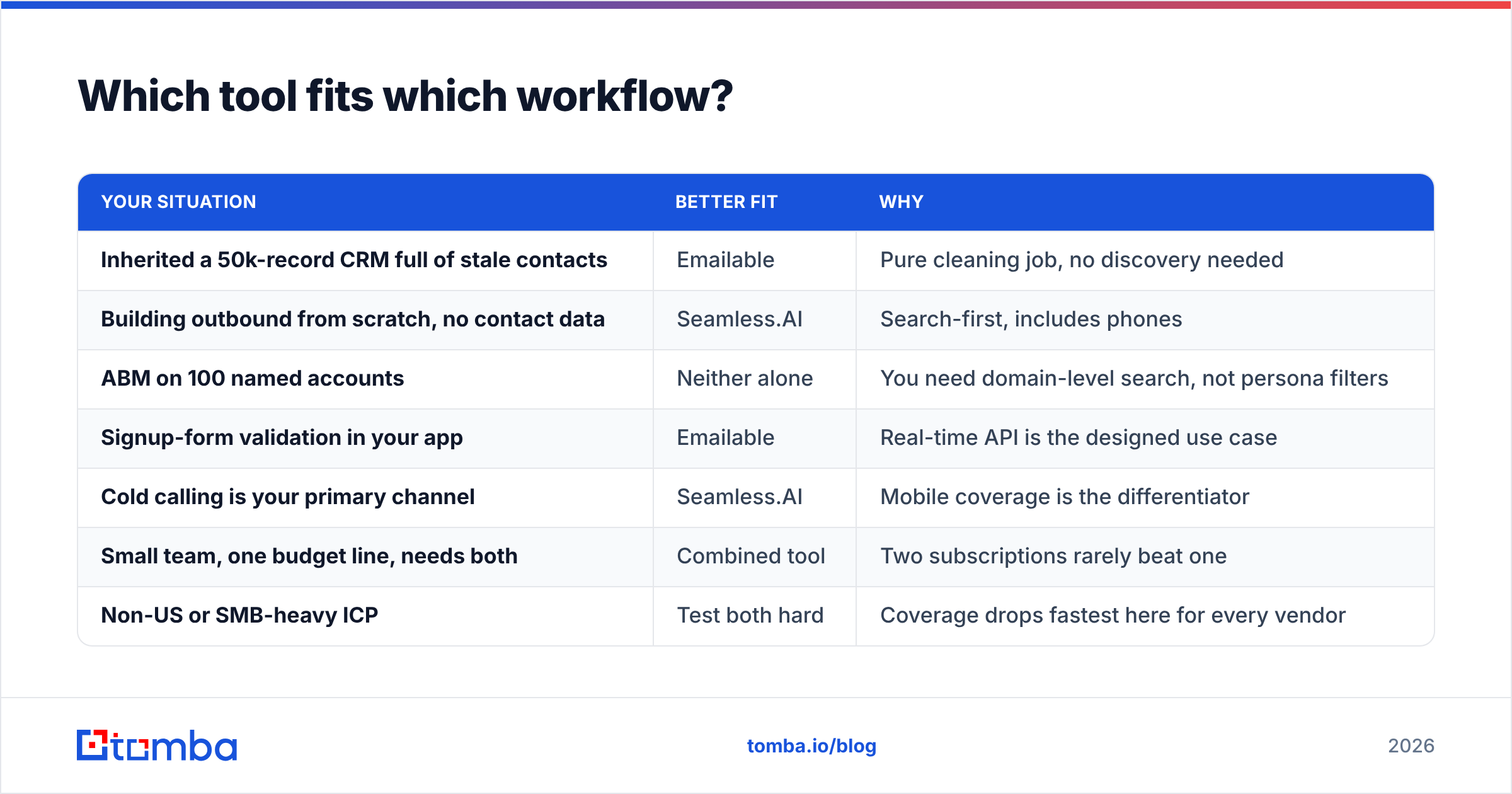Viewport: 1512px width, 794px height.
Task: Select the heading 'Which tool fits which workflow?'
Action: click(x=406, y=96)
